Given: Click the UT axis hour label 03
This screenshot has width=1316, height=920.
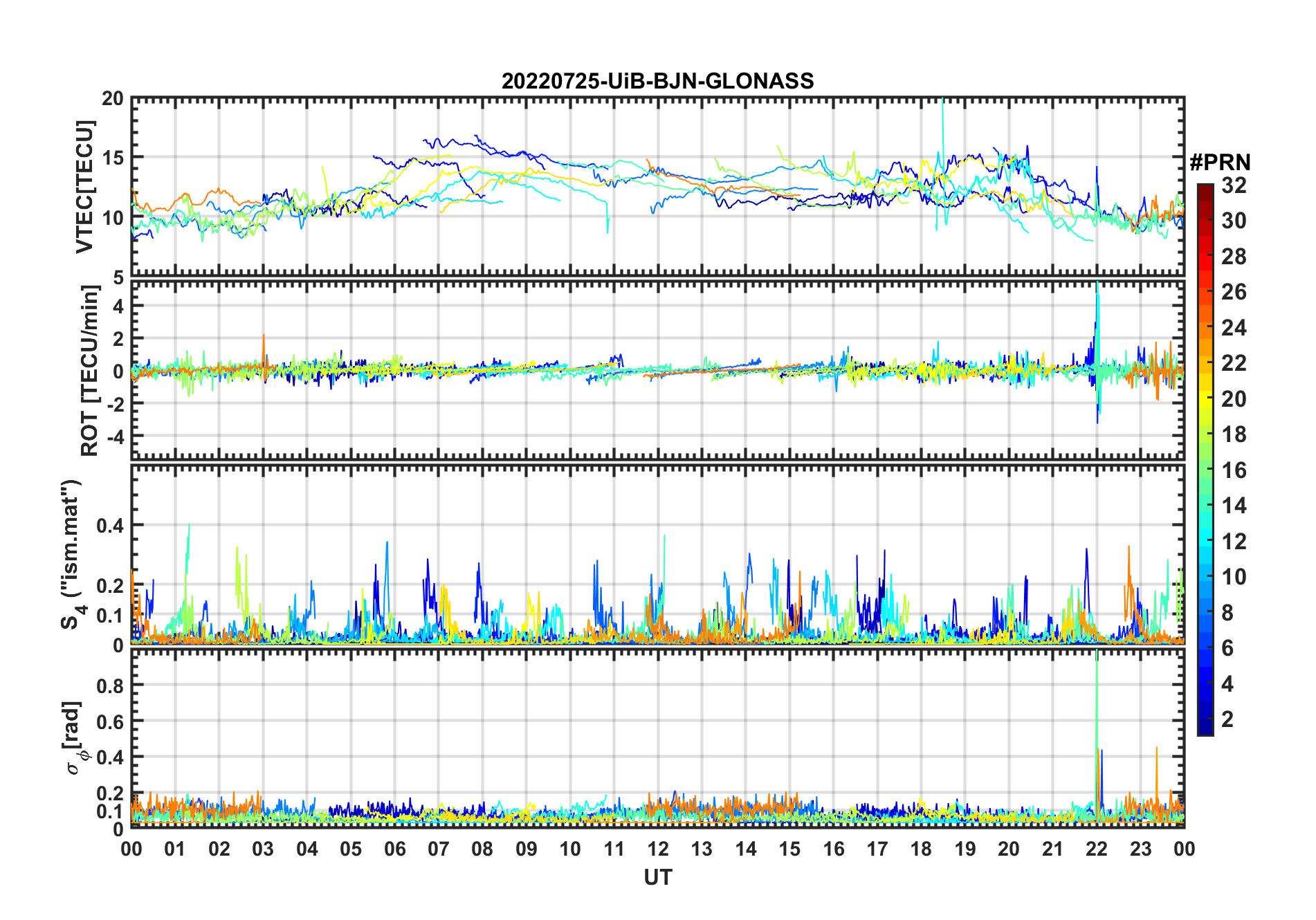Looking at the screenshot, I should tap(263, 849).
